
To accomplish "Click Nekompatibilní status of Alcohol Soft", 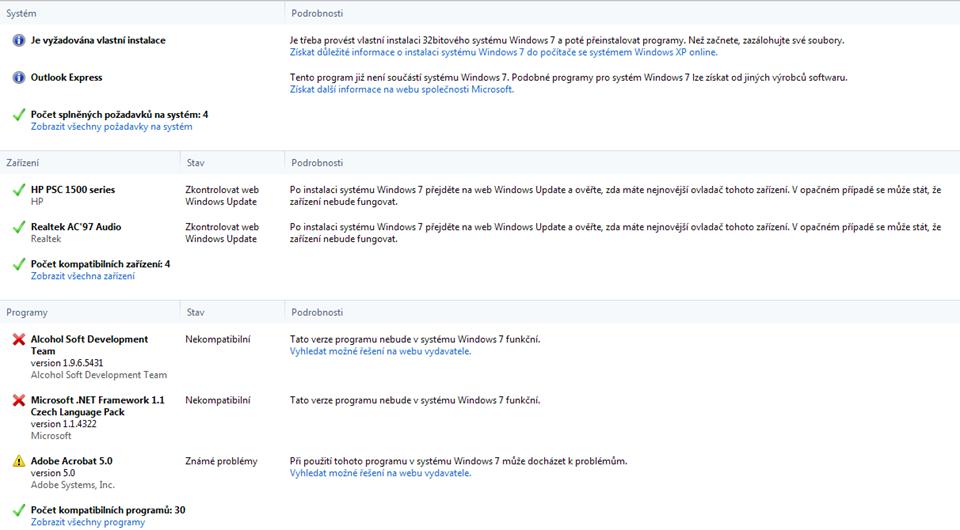I will pyautogui.click(x=218, y=339).
